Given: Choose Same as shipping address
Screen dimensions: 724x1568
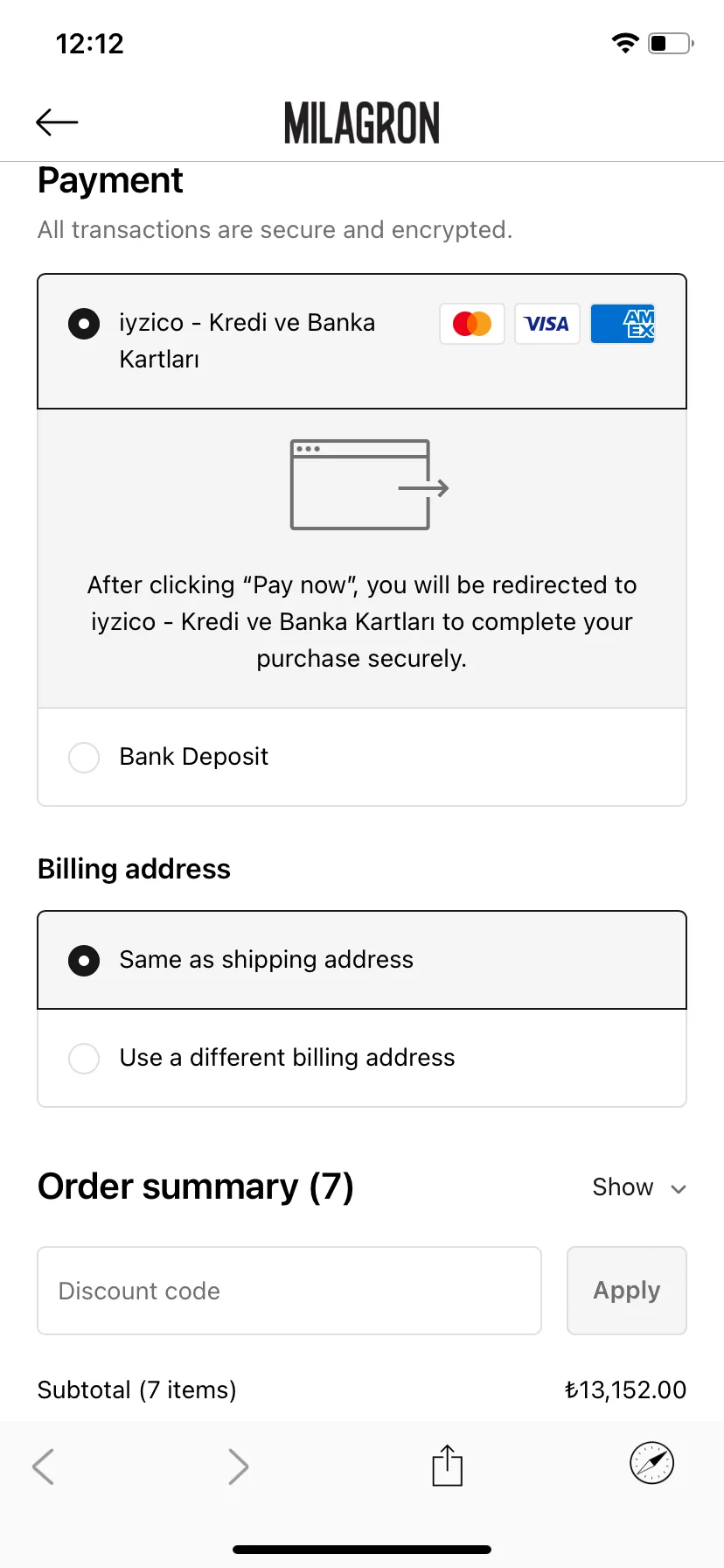Looking at the screenshot, I should point(362,960).
